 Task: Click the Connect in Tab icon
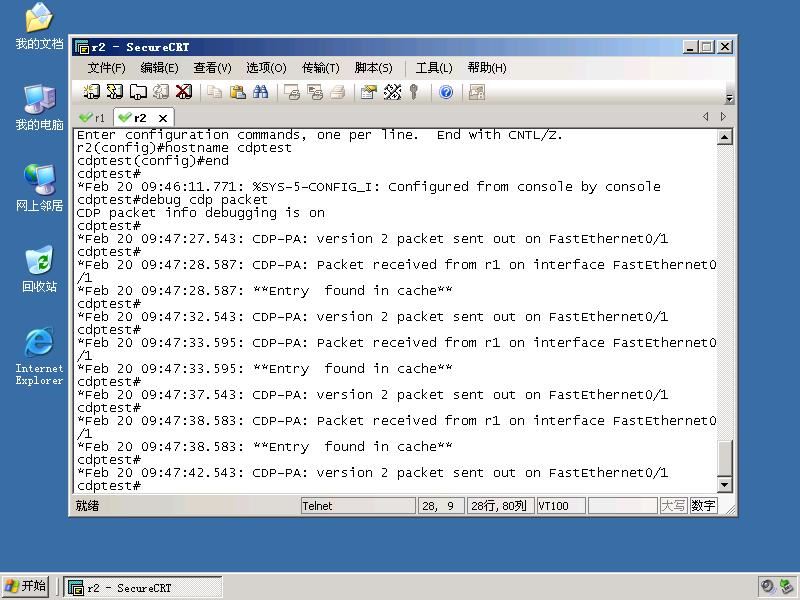pyautogui.click(x=138, y=92)
